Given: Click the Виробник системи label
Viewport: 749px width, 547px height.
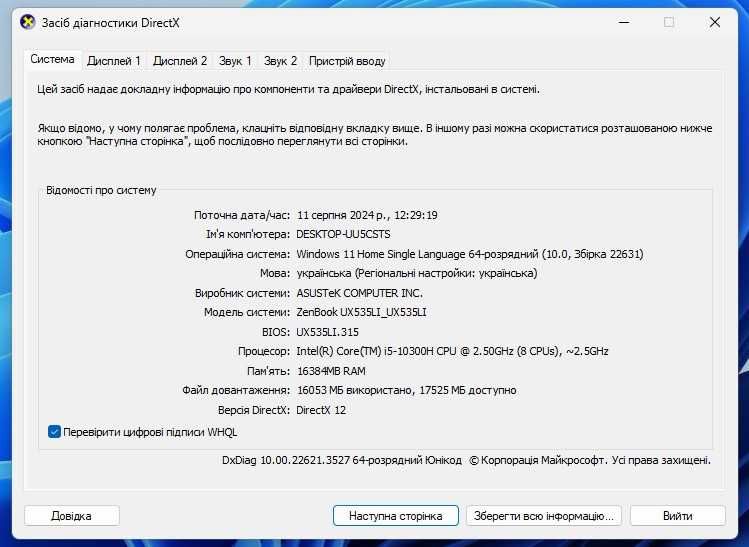Looking at the screenshot, I should pos(242,293).
